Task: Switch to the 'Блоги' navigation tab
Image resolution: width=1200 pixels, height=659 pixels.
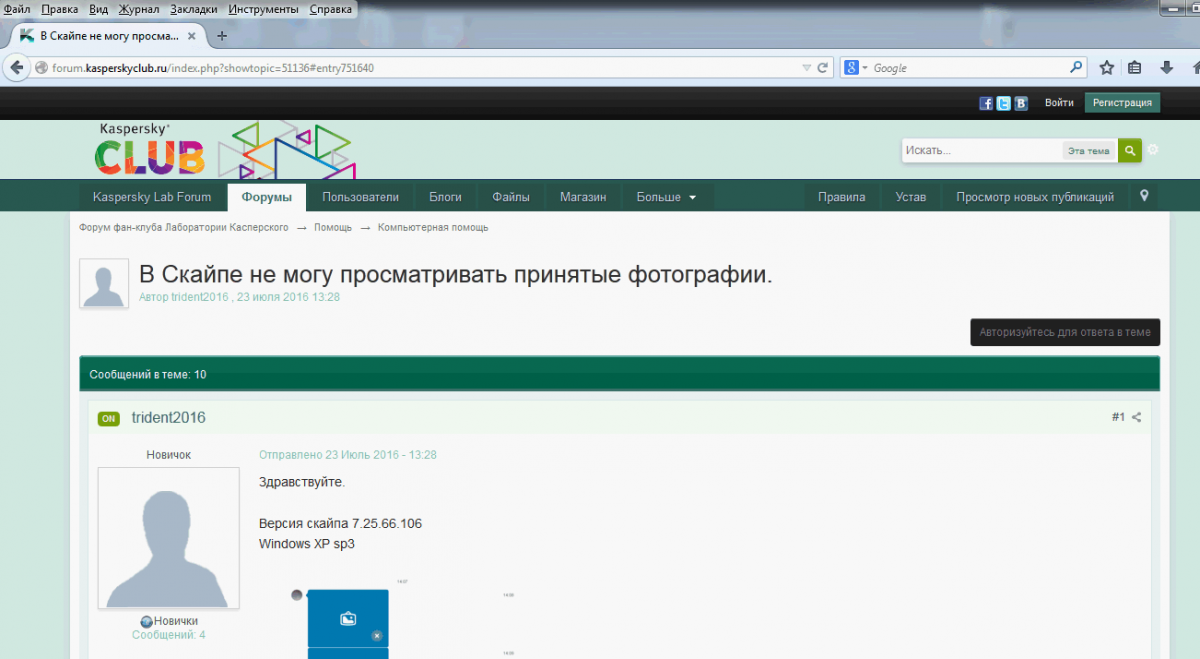Action: click(x=445, y=197)
